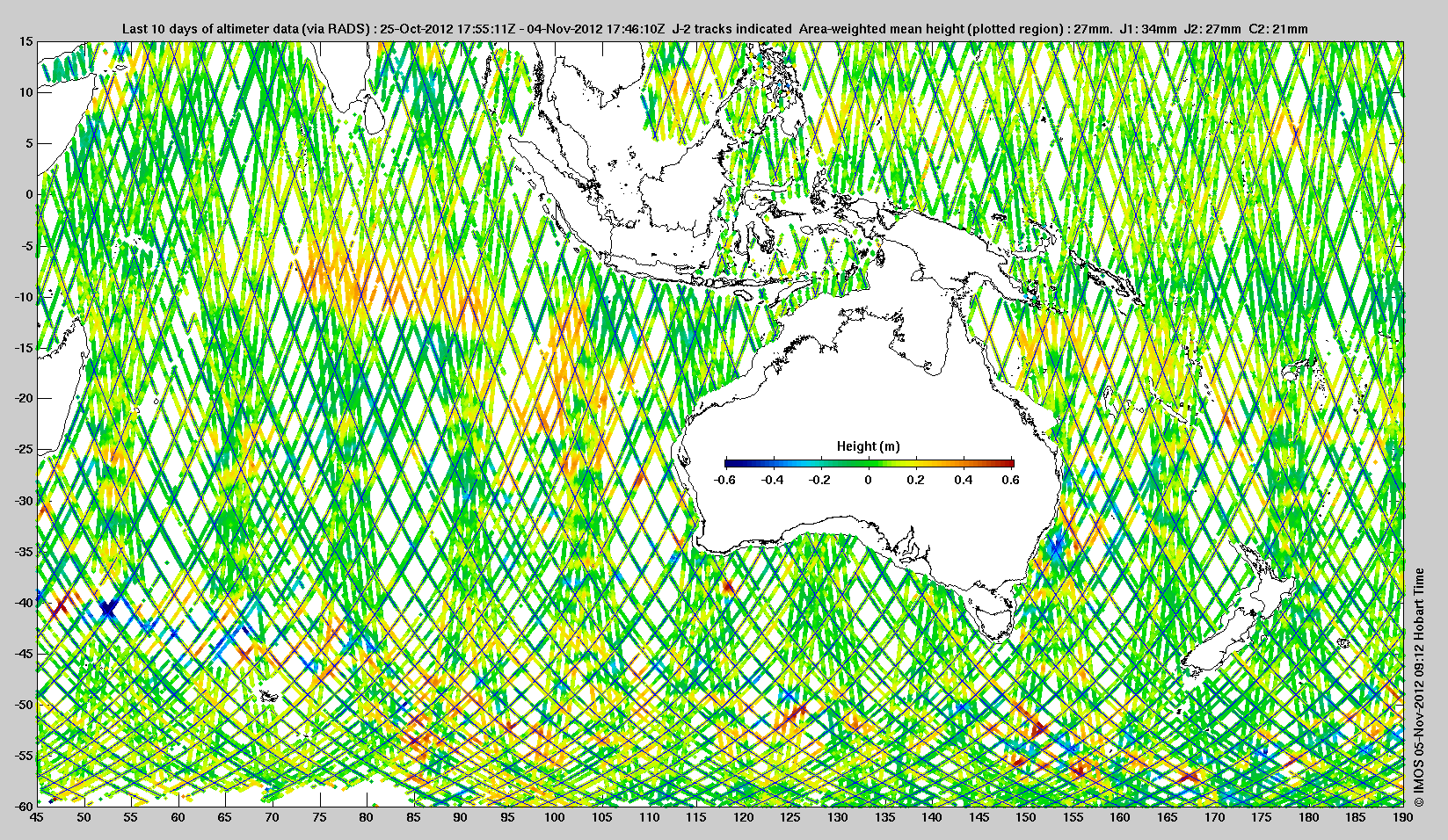
Task: Click the "-40" latitude label on the y-axis
Action: click(x=24, y=603)
